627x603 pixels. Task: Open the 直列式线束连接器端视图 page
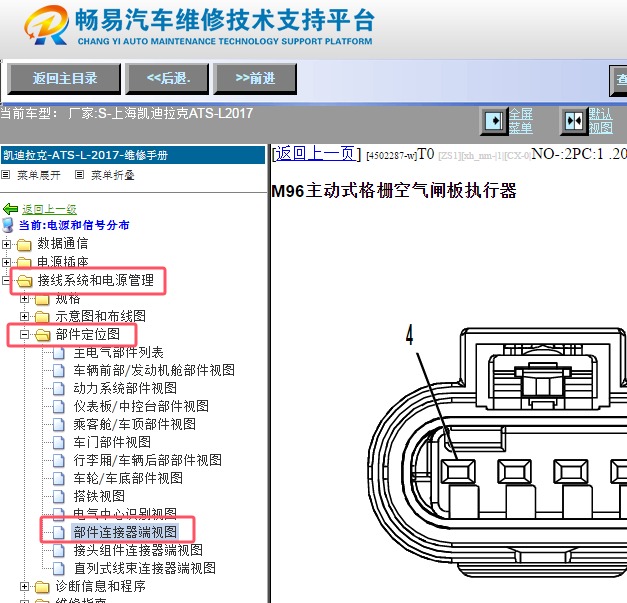(x=144, y=568)
